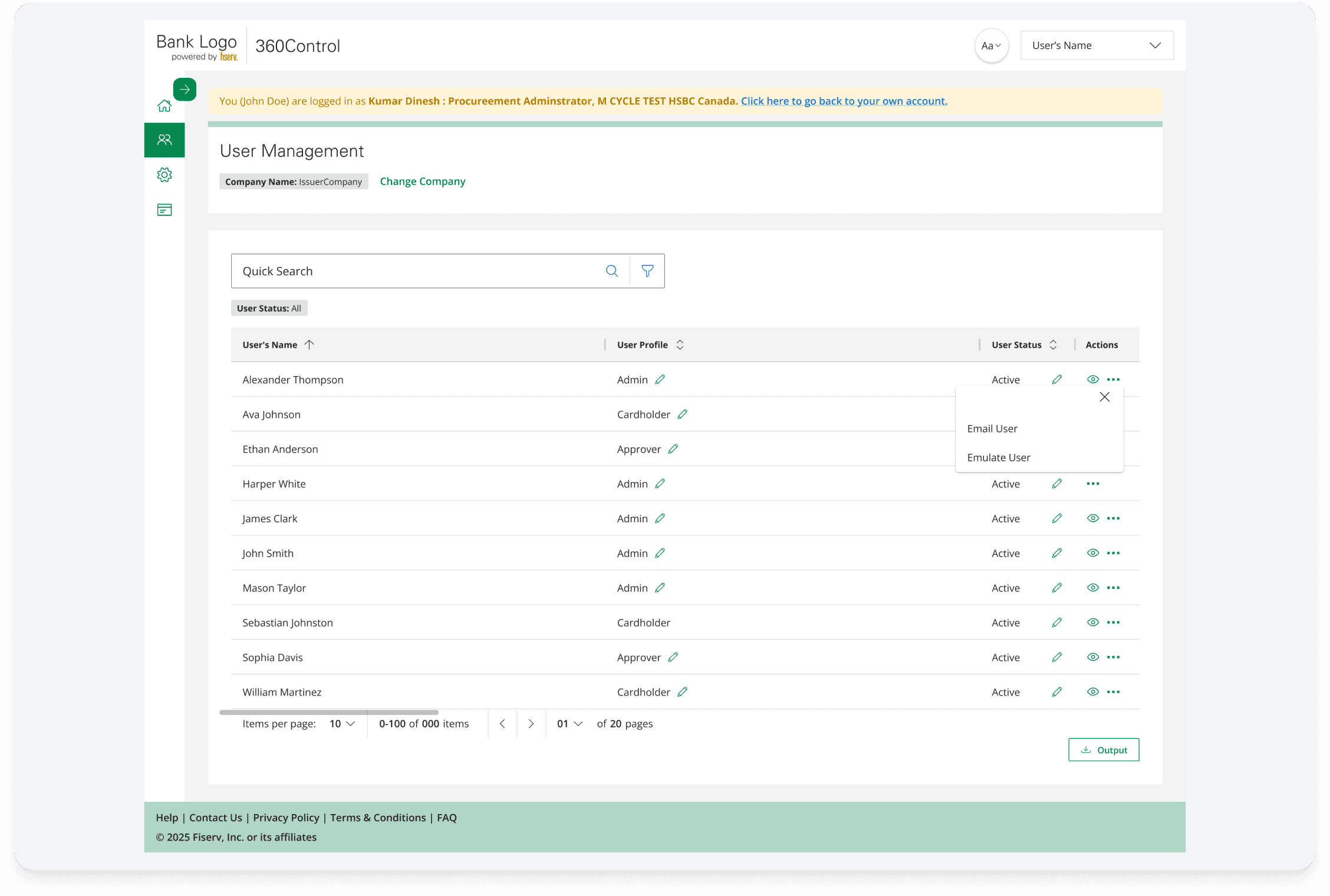1330x896 pixels.
Task: Open the User's Name account dropdown
Action: click(x=1097, y=46)
